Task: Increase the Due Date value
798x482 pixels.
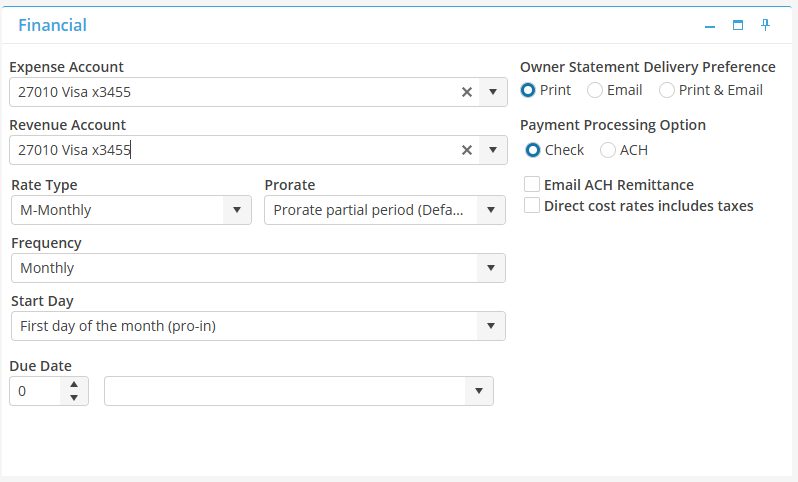Action: (x=74, y=384)
